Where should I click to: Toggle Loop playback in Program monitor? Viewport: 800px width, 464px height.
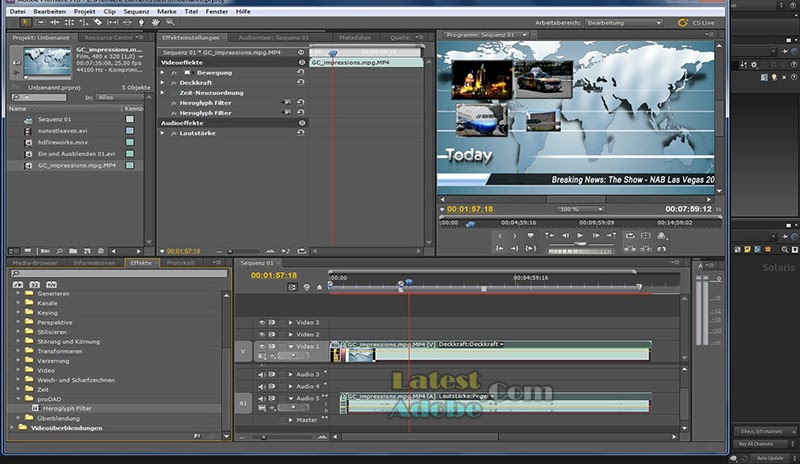pos(630,235)
